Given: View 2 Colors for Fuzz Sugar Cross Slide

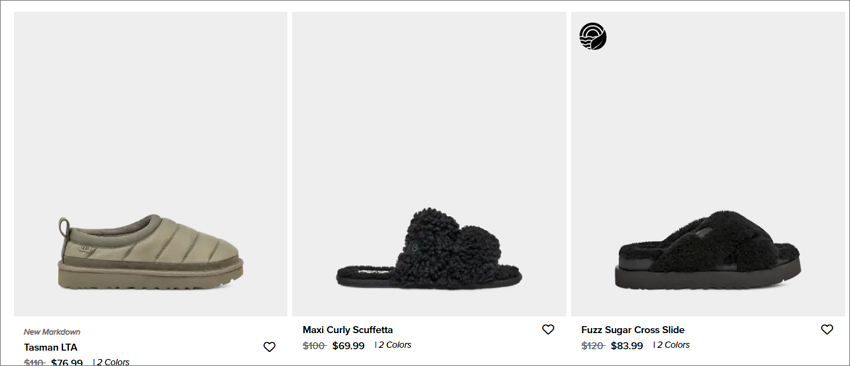Looking at the screenshot, I should click(673, 345).
